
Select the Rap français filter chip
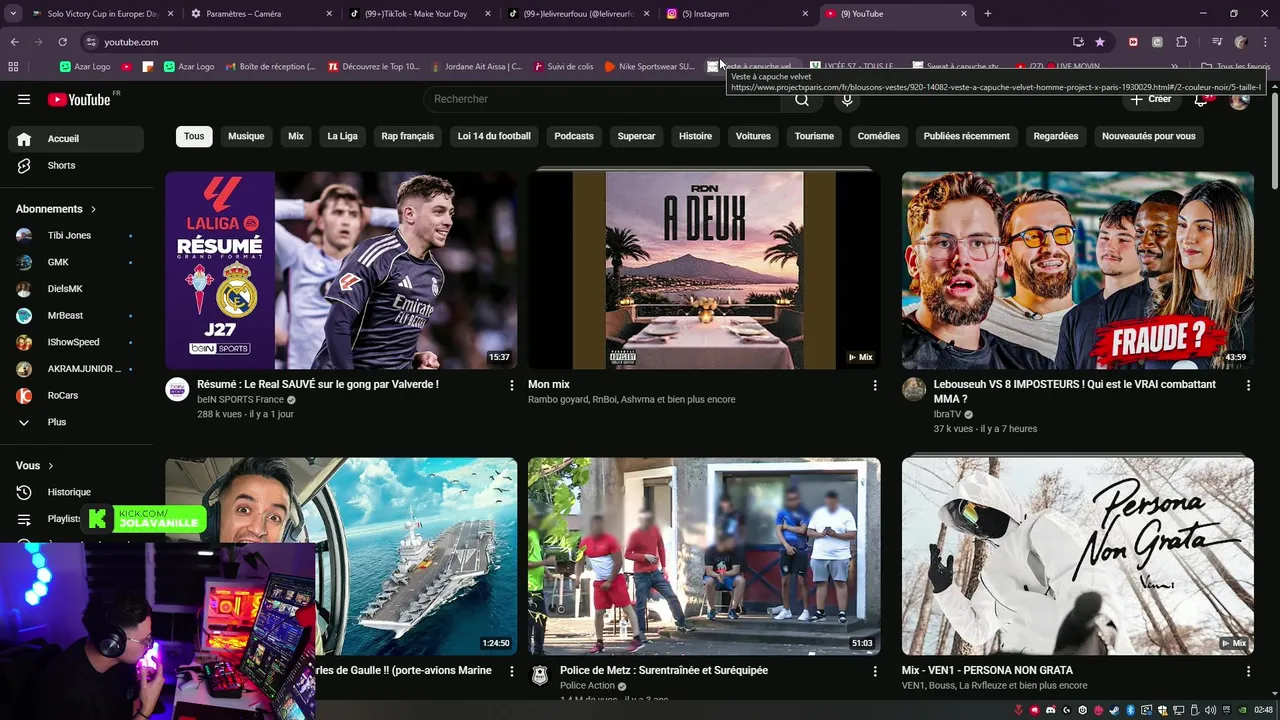point(408,136)
